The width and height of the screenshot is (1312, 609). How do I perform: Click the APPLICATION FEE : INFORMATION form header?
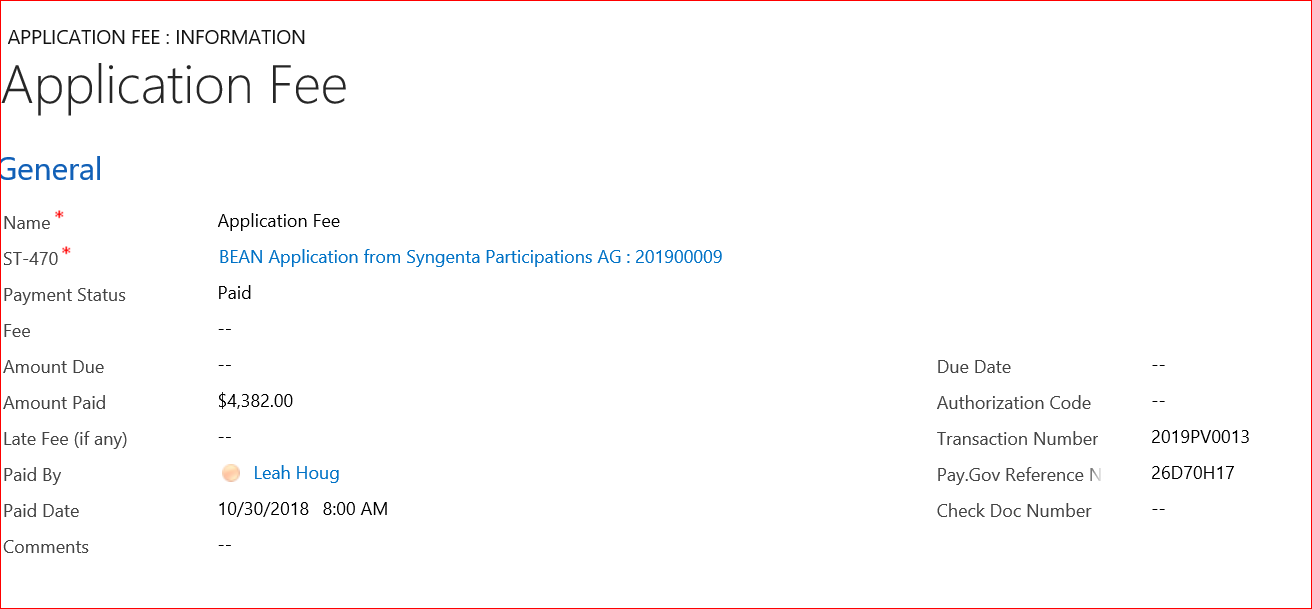click(157, 38)
